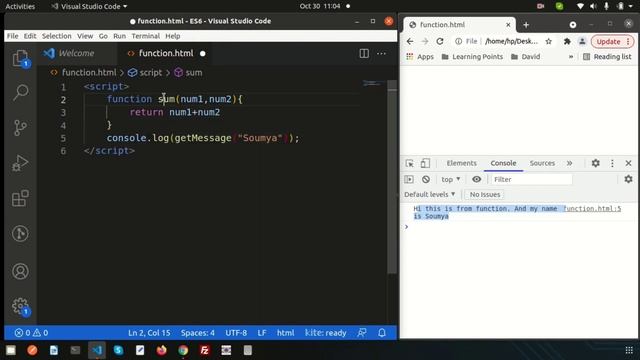Create live expression with eye icon
The width and height of the screenshot is (640, 360).
point(476,179)
